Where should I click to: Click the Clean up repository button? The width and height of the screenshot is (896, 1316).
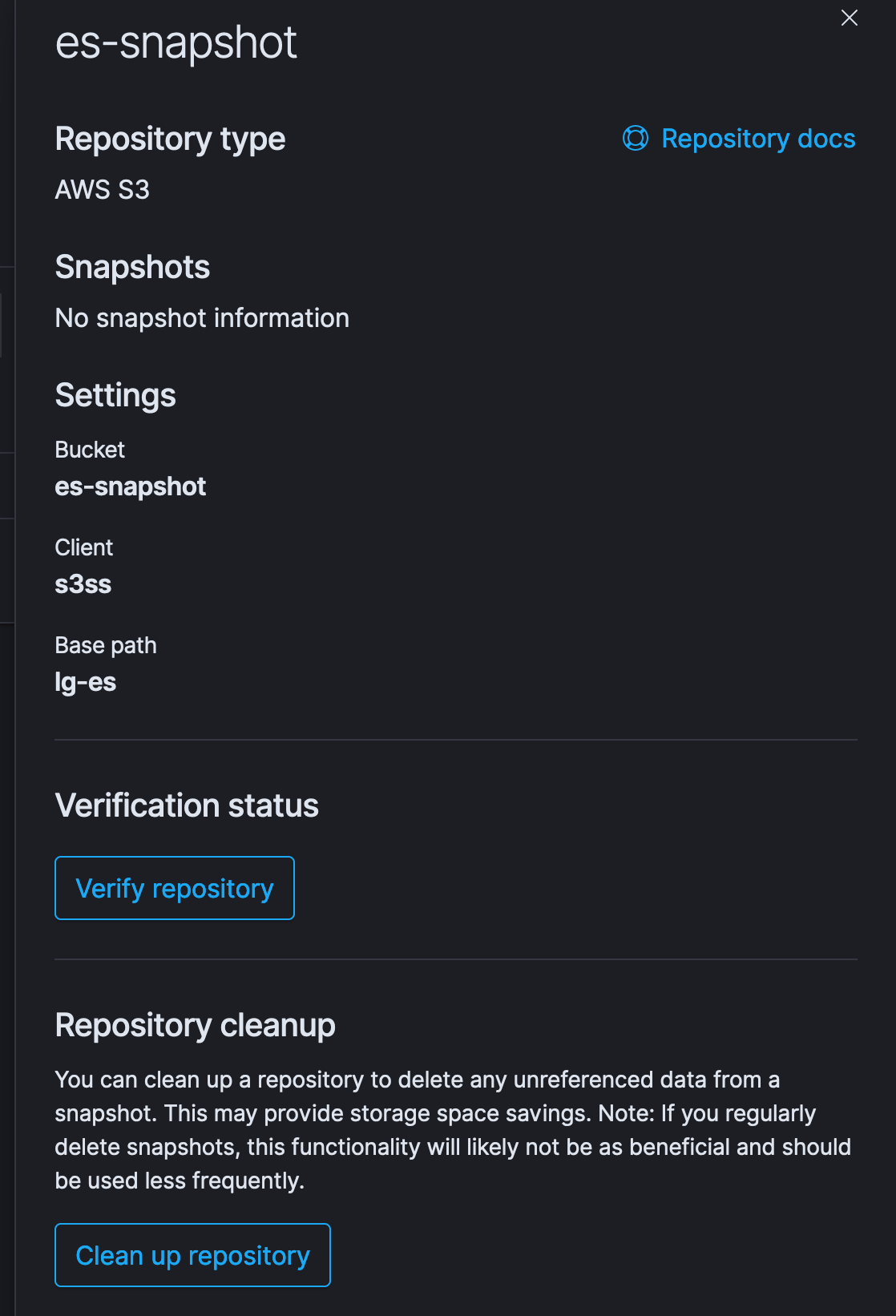pyautogui.click(x=192, y=1255)
